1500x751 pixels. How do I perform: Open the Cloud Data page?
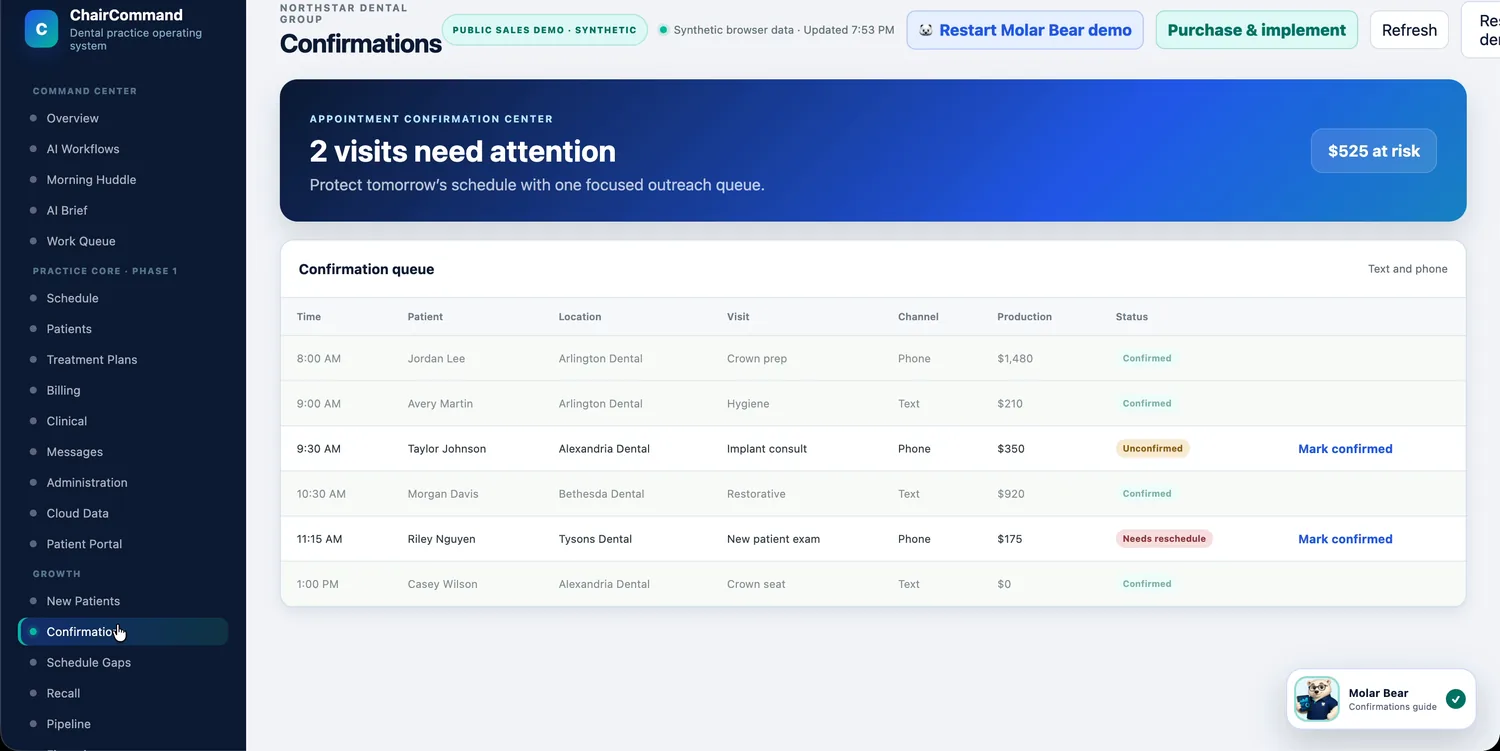tap(78, 513)
